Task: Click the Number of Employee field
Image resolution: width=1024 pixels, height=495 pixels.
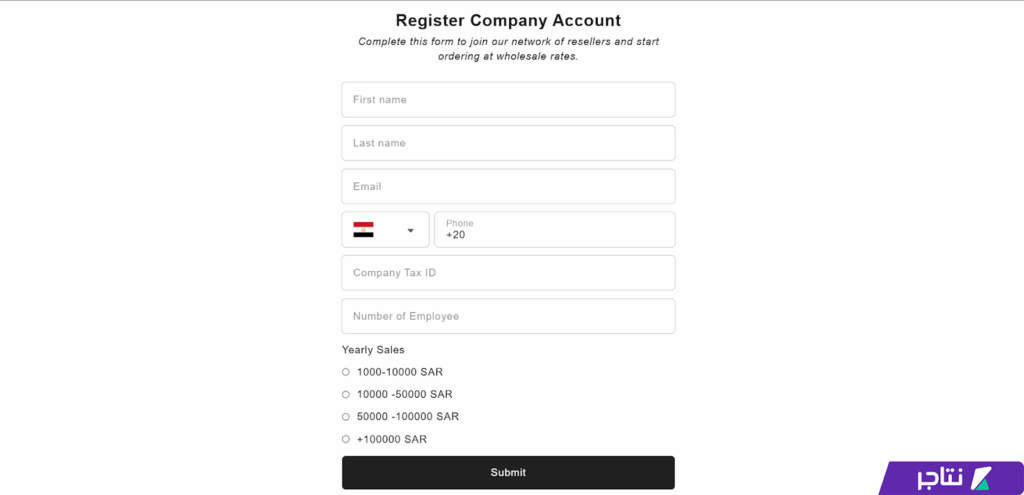Action: 508,317
